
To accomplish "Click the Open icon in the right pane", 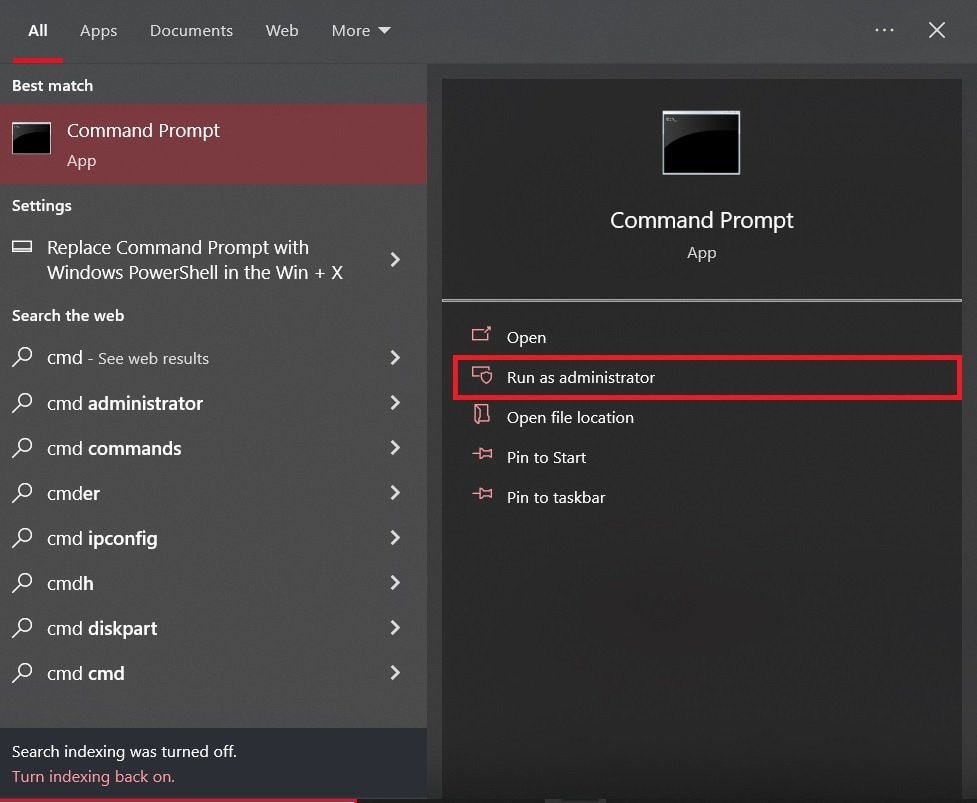I will point(481,335).
